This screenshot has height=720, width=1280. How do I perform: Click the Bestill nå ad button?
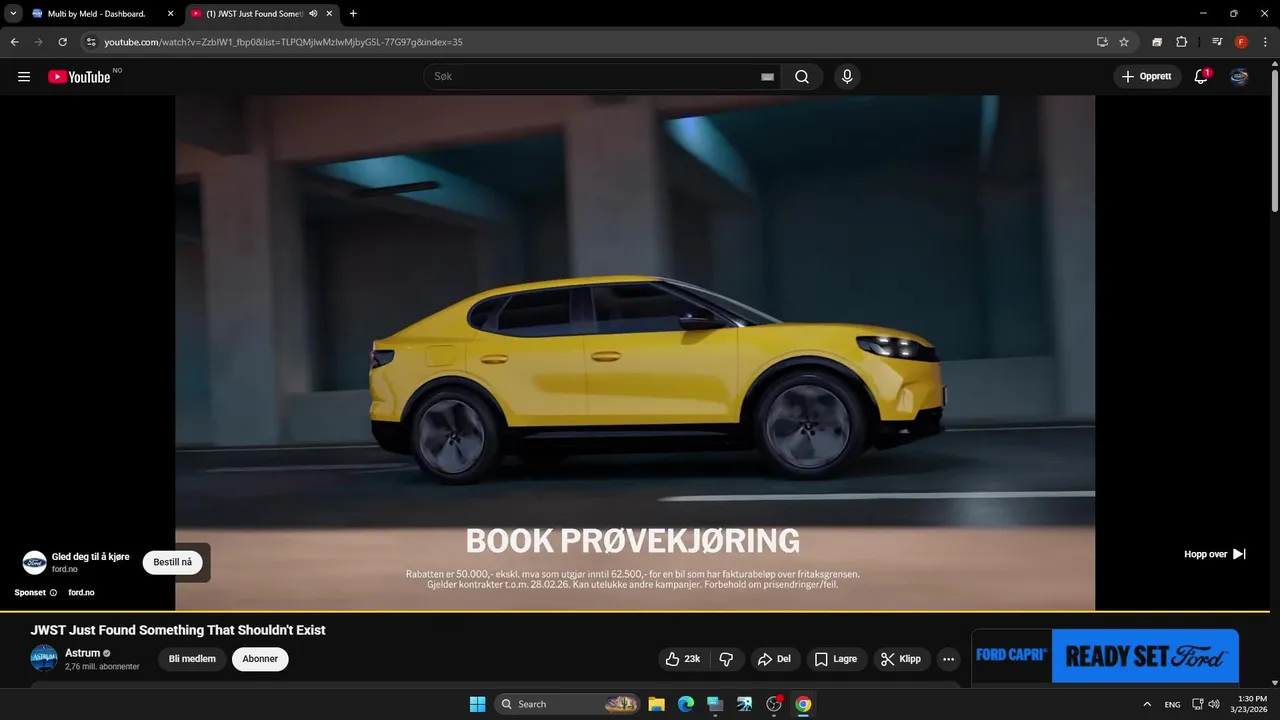click(x=173, y=562)
